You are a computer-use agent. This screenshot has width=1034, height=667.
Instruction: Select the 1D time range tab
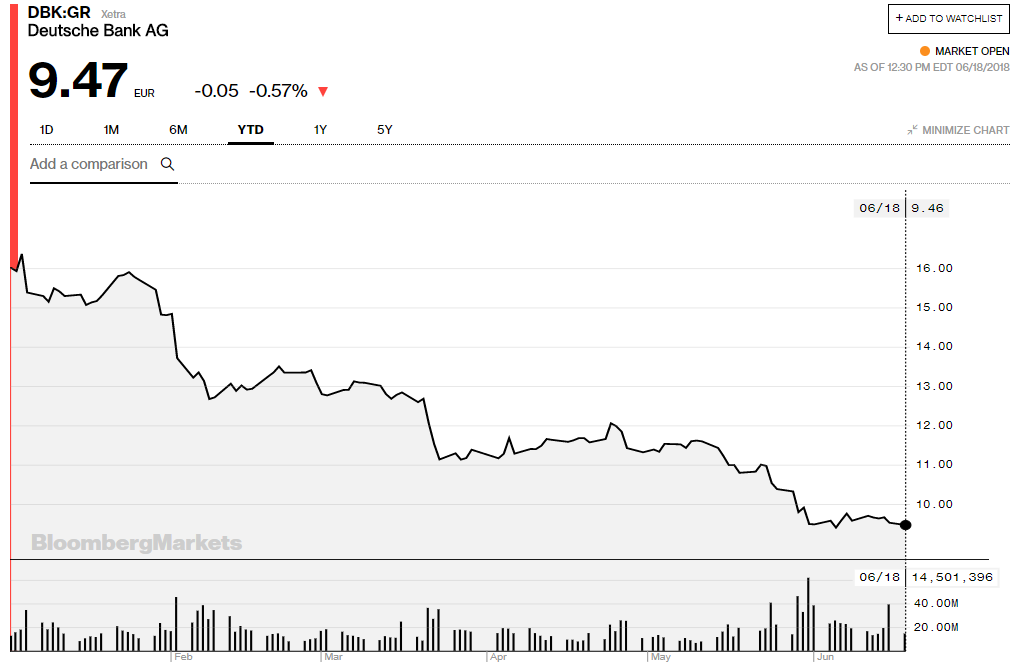(x=46, y=130)
